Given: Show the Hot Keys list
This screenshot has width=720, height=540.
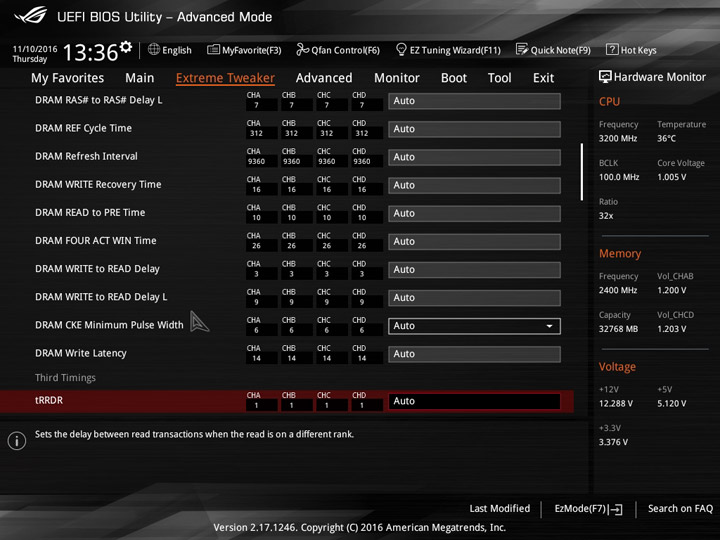Looking at the screenshot, I should tap(631, 50).
